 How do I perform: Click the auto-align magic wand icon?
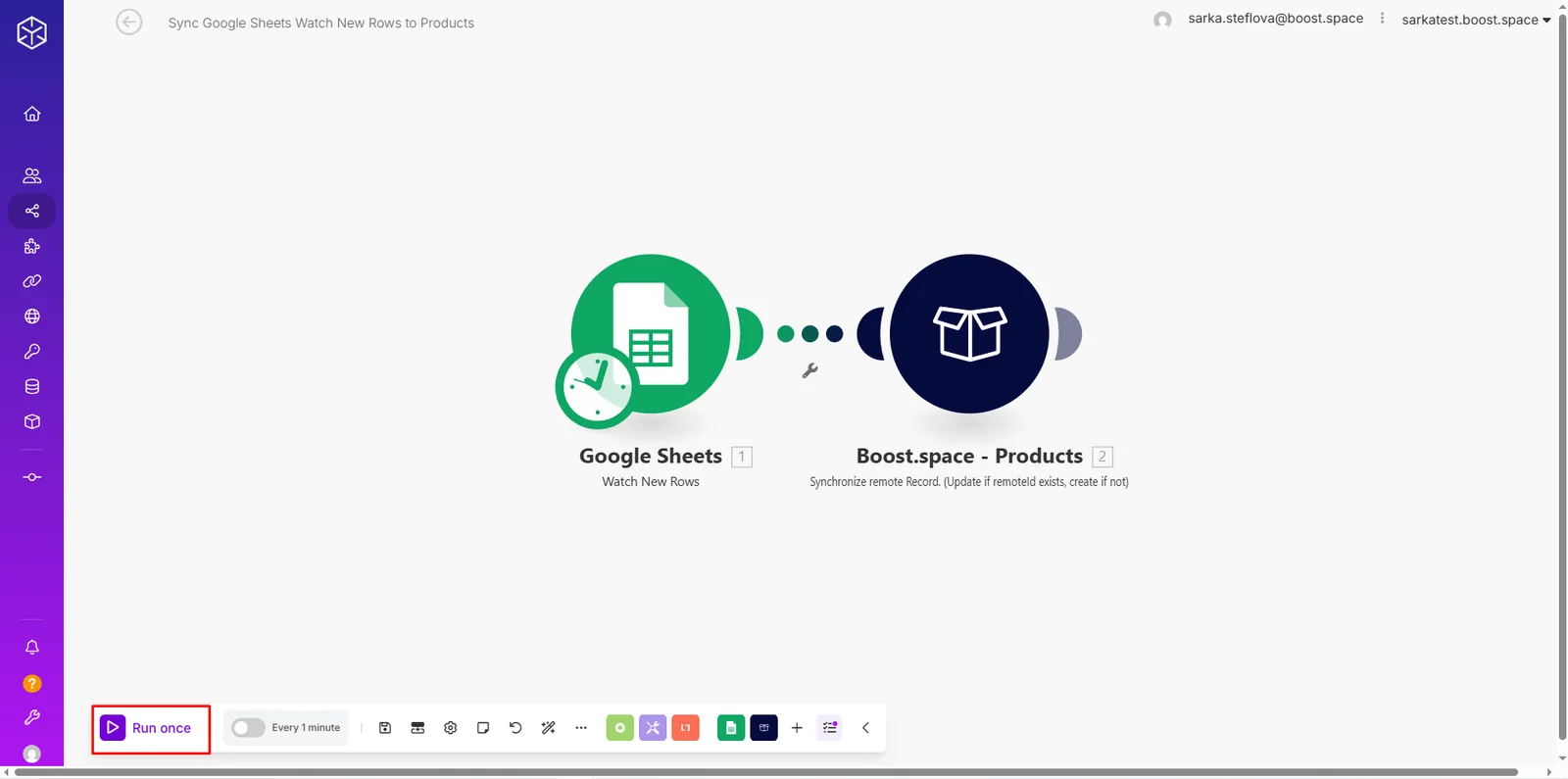pyautogui.click(x=549, y=728)
